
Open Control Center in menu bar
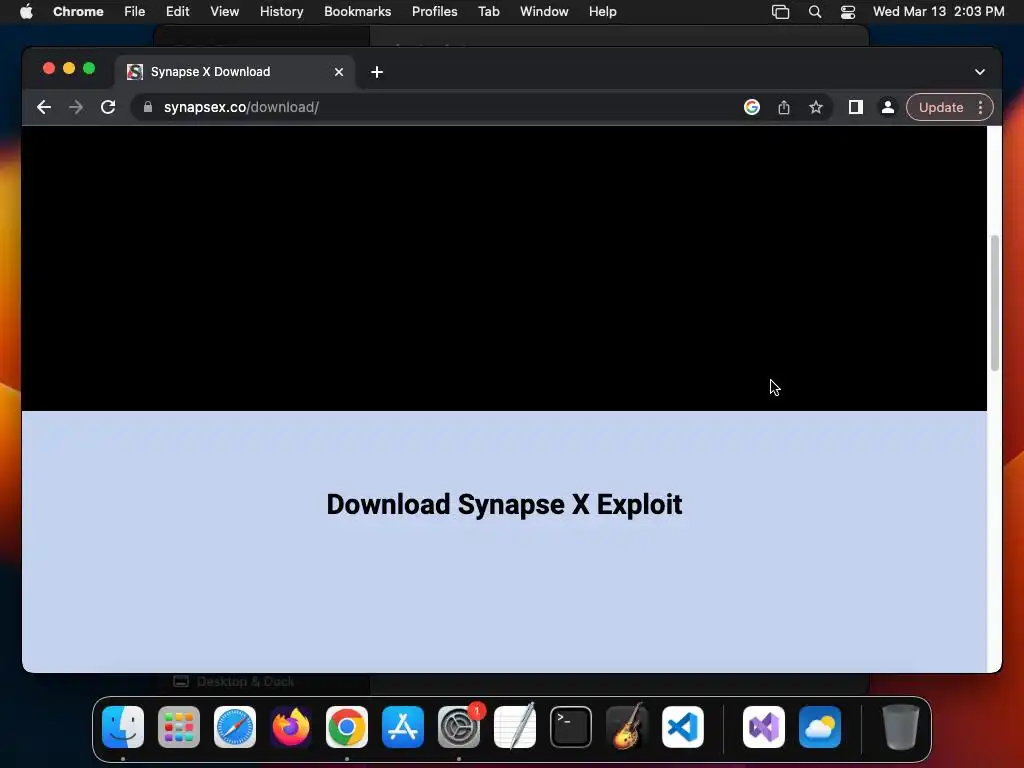[x=848, y=12]
